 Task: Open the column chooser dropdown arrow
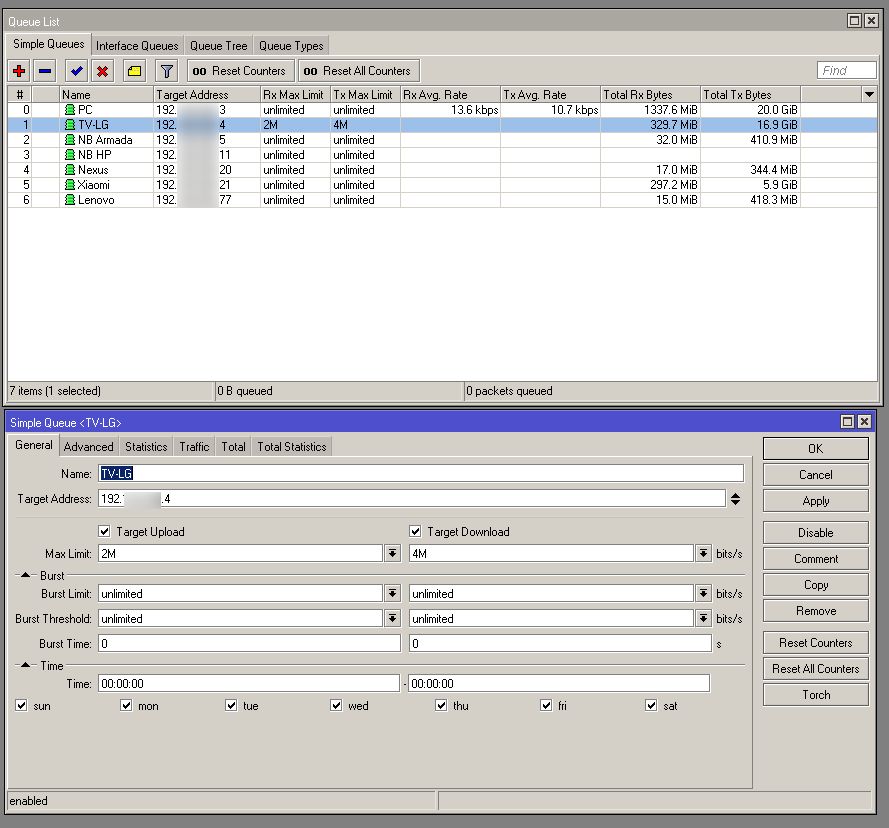click(x=868, y=94)
